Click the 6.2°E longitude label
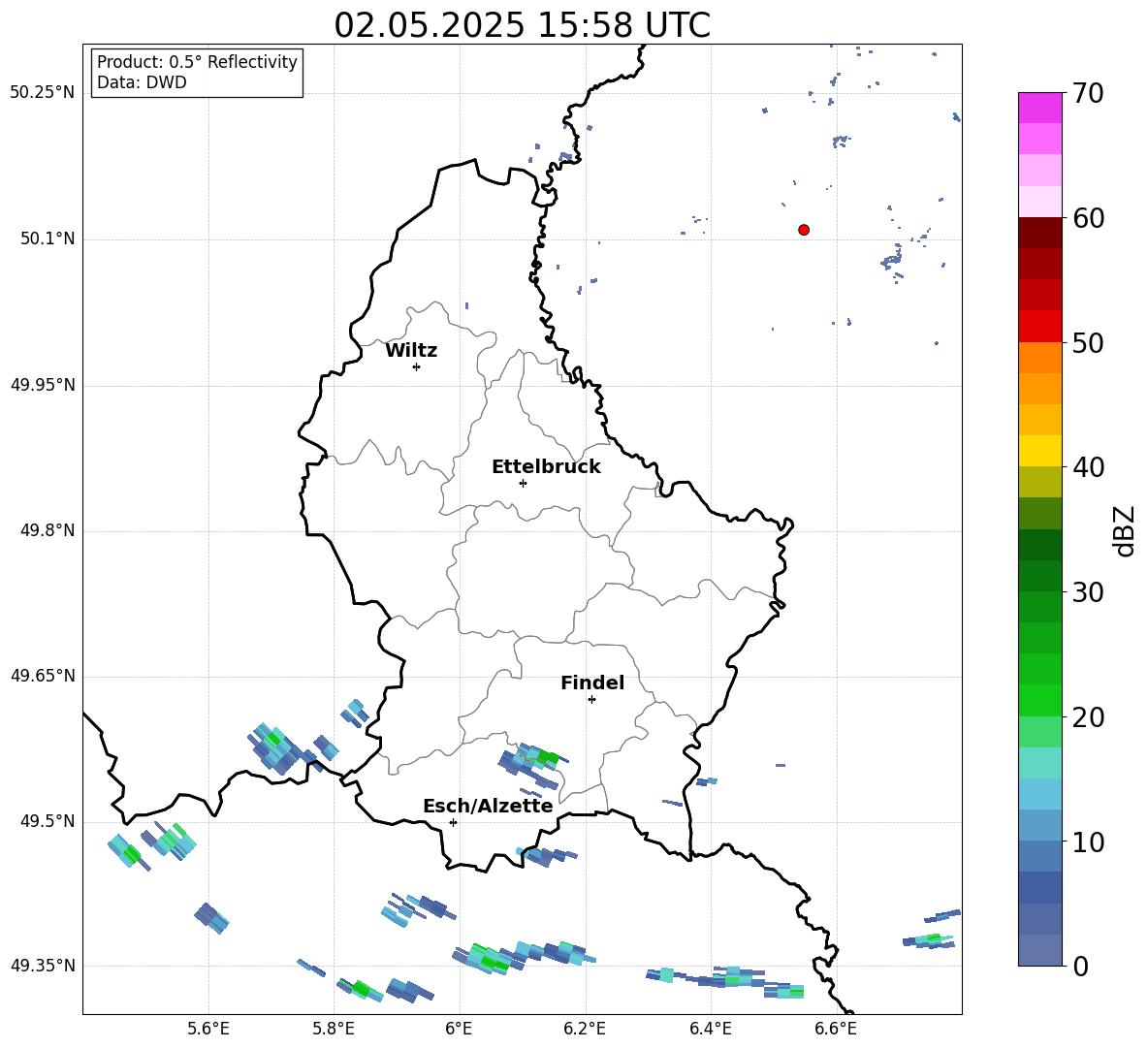1148x1048 pixels. pos(585,1030)
